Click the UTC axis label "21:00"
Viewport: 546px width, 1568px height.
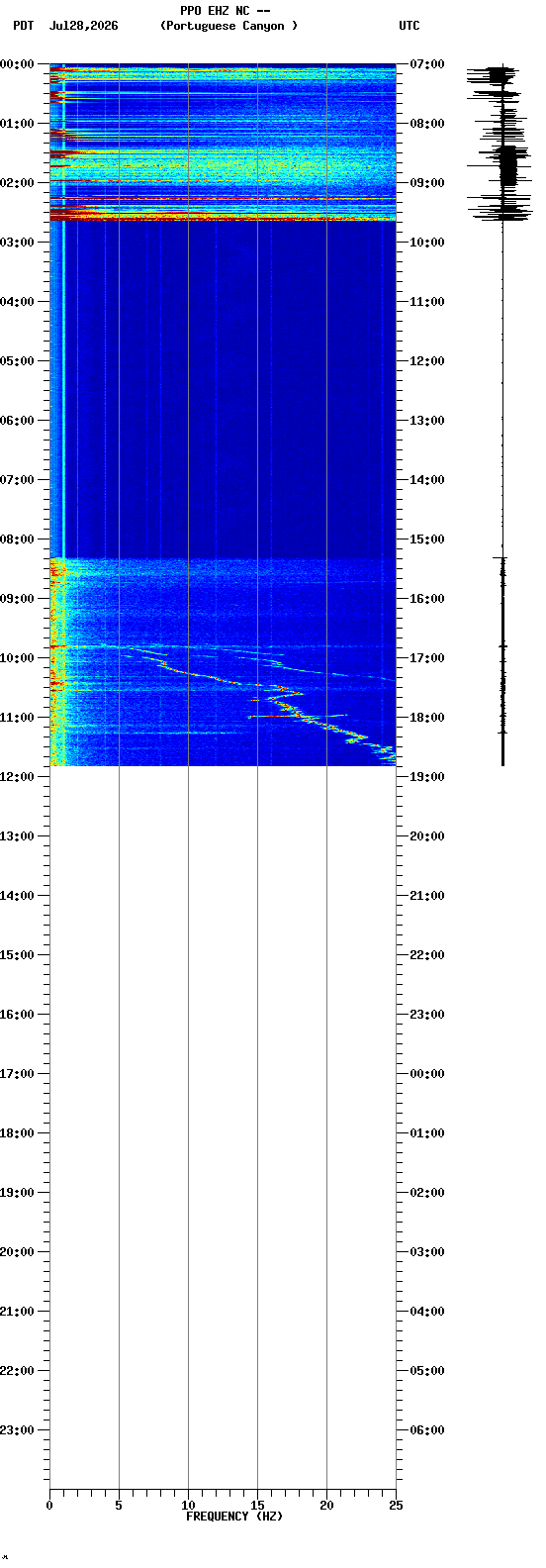(x=426, y=896)
